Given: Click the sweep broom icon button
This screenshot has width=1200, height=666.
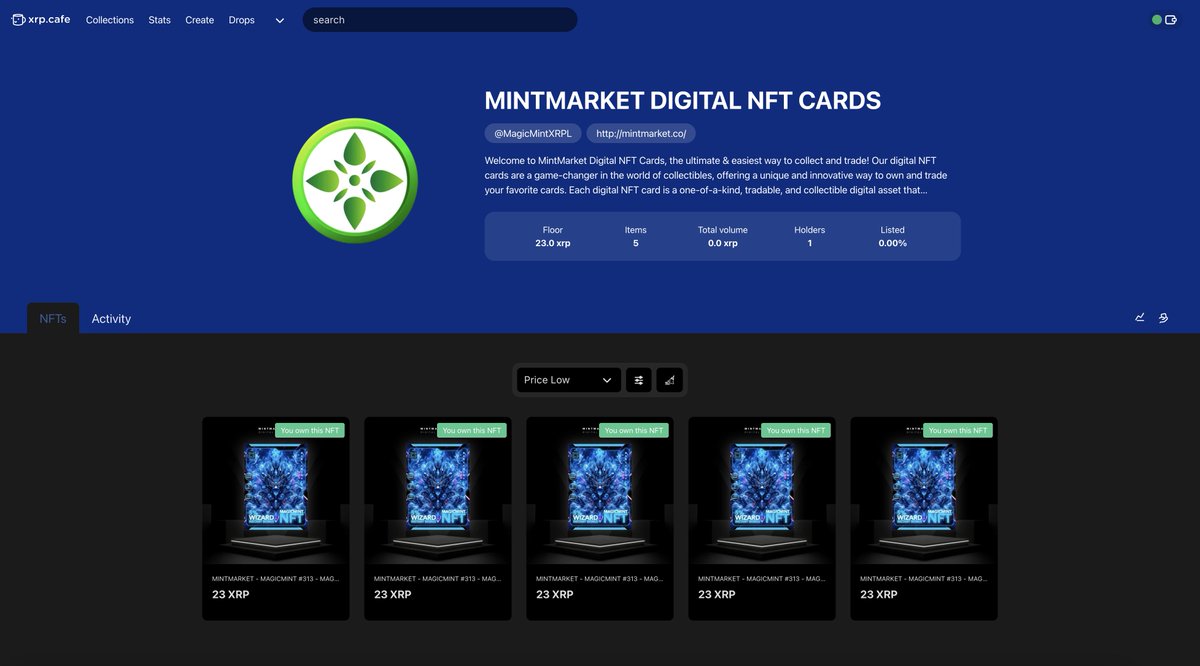Looking at the screenshot, I should [670, 380].
